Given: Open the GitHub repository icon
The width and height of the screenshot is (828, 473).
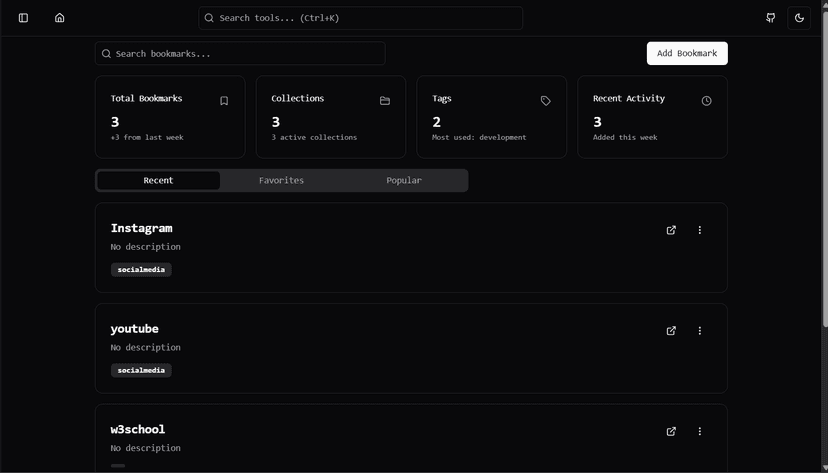Looking at the screenshot, I should [770, 18].
